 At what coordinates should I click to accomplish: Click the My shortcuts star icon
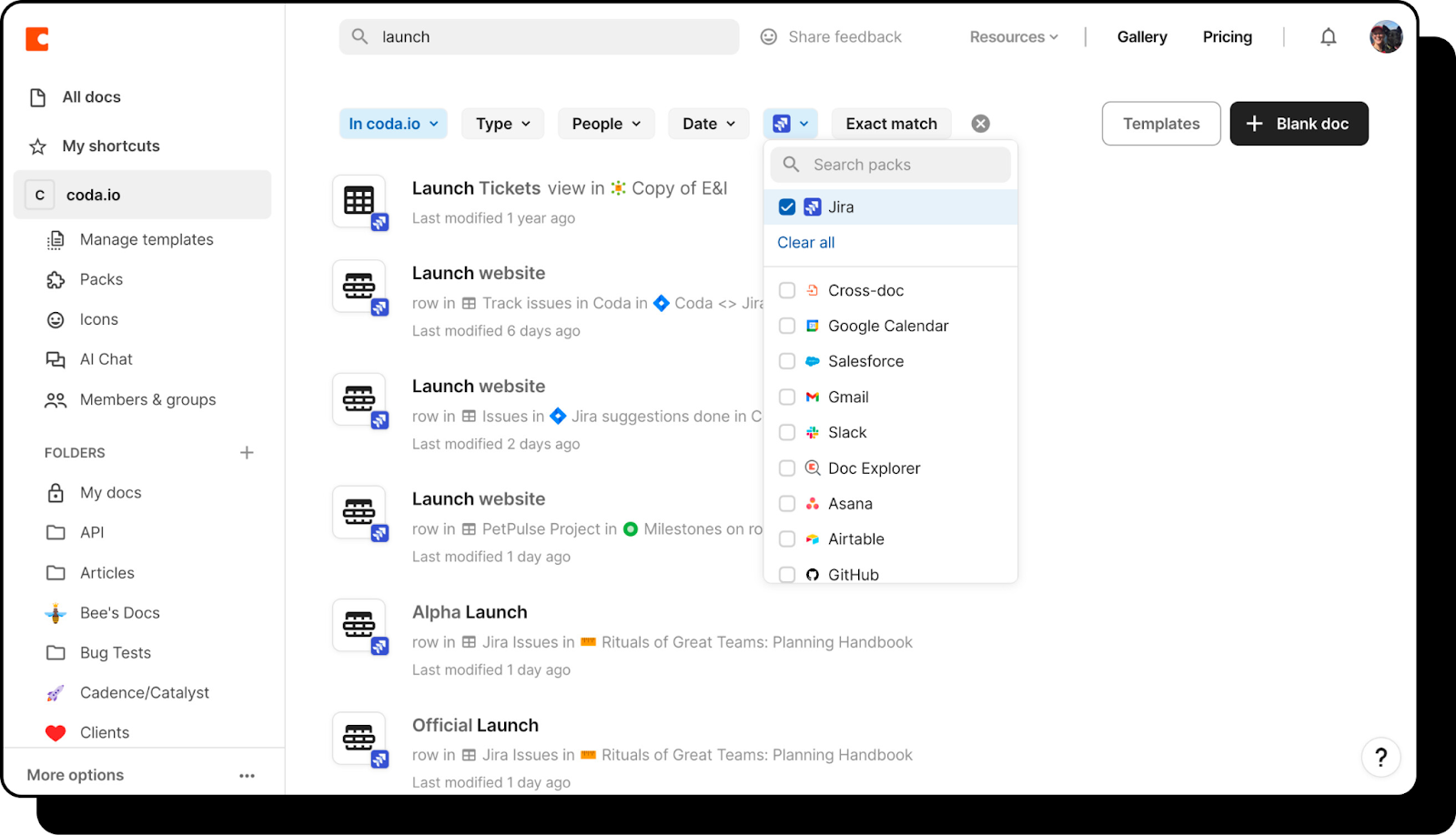[x=38, y=146]
